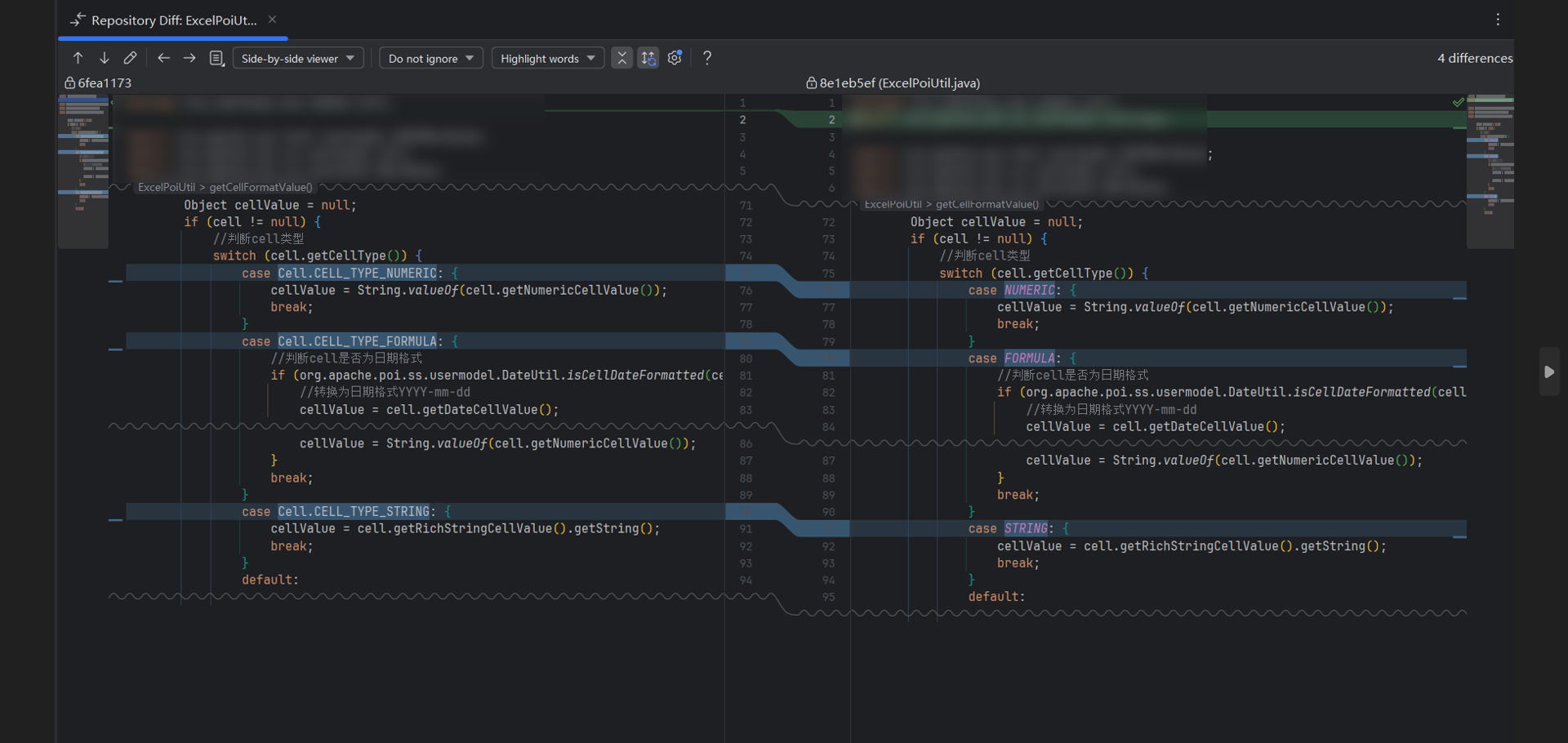Select the Repository Diff tab
This screenshot has width=1568, height=743.
pyautogui.click(x=173, y=20)
